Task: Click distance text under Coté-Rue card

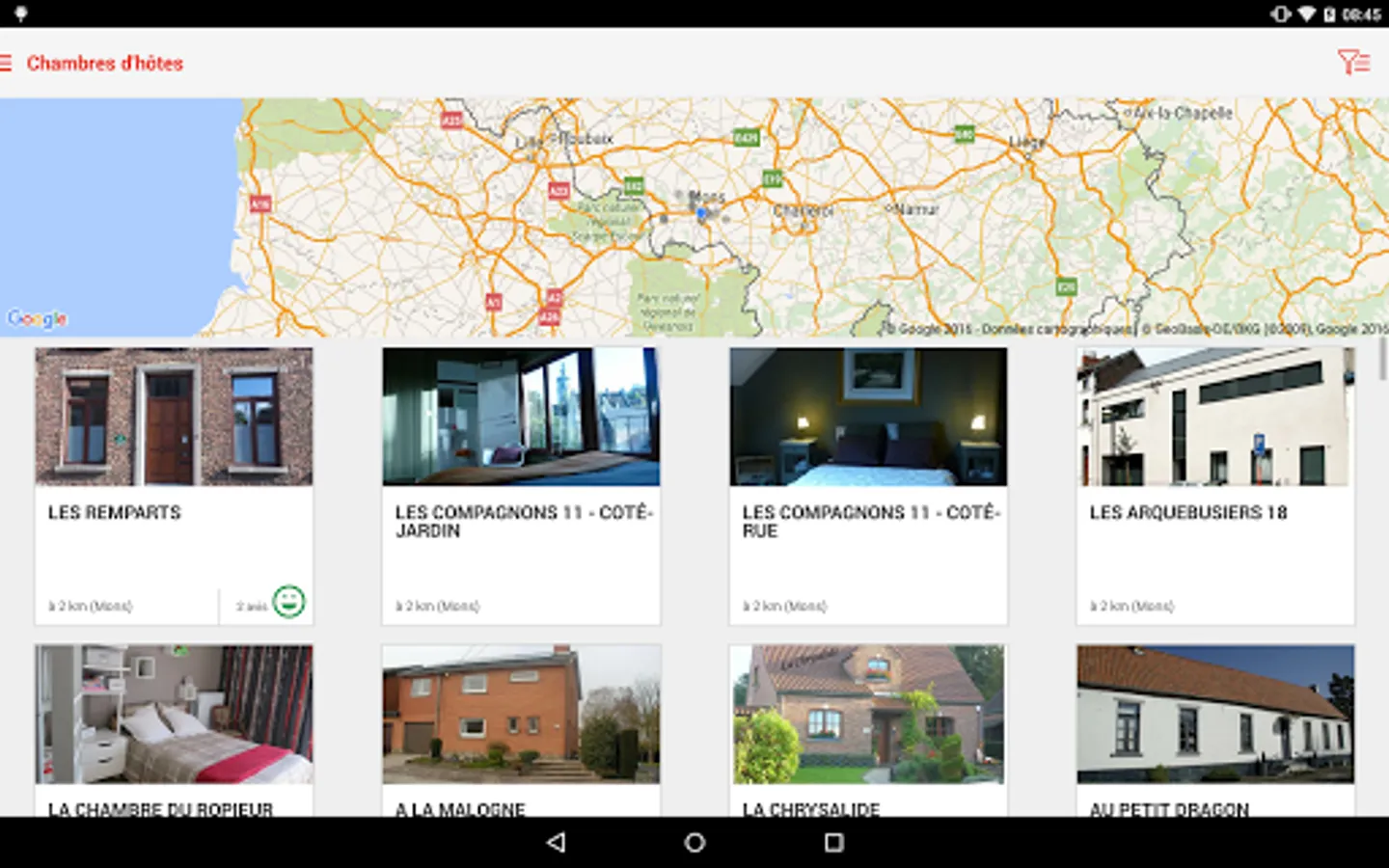Action: click(785, 607)
